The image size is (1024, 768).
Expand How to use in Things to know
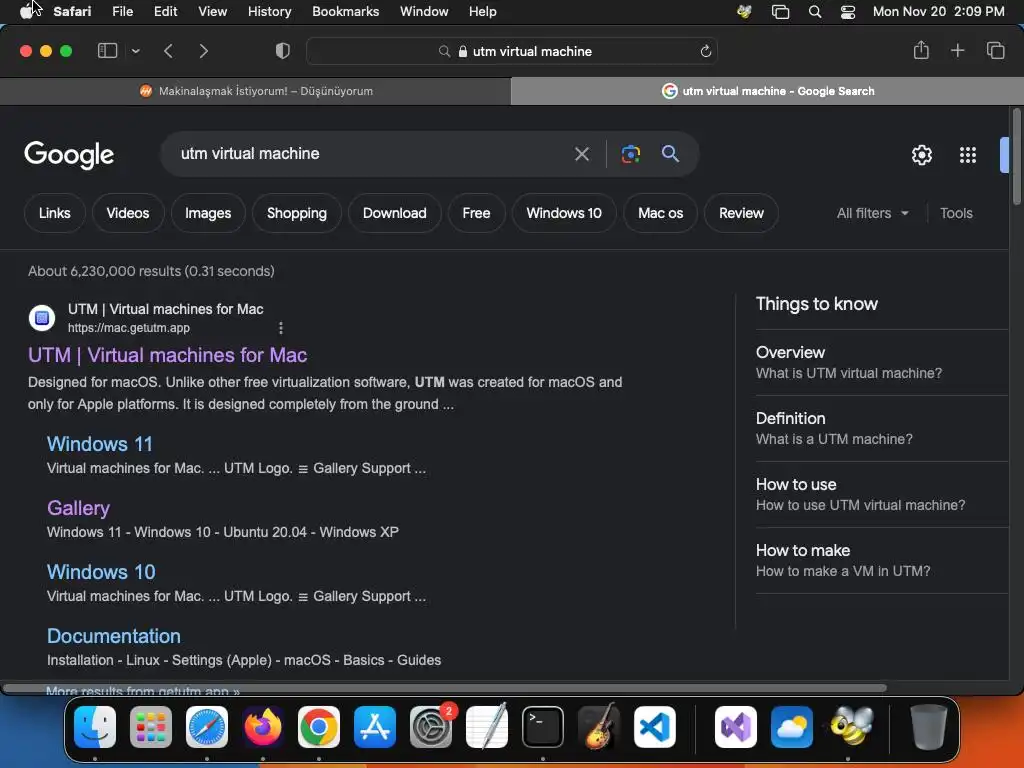click(x=882, y=494)
